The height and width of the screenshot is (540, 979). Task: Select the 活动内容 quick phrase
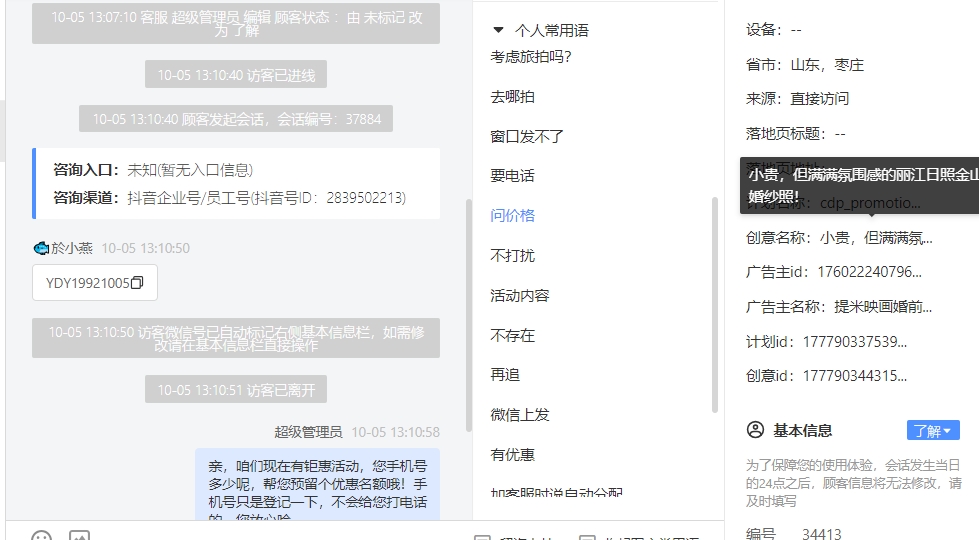pyautogui.click(x=519, y=296)
